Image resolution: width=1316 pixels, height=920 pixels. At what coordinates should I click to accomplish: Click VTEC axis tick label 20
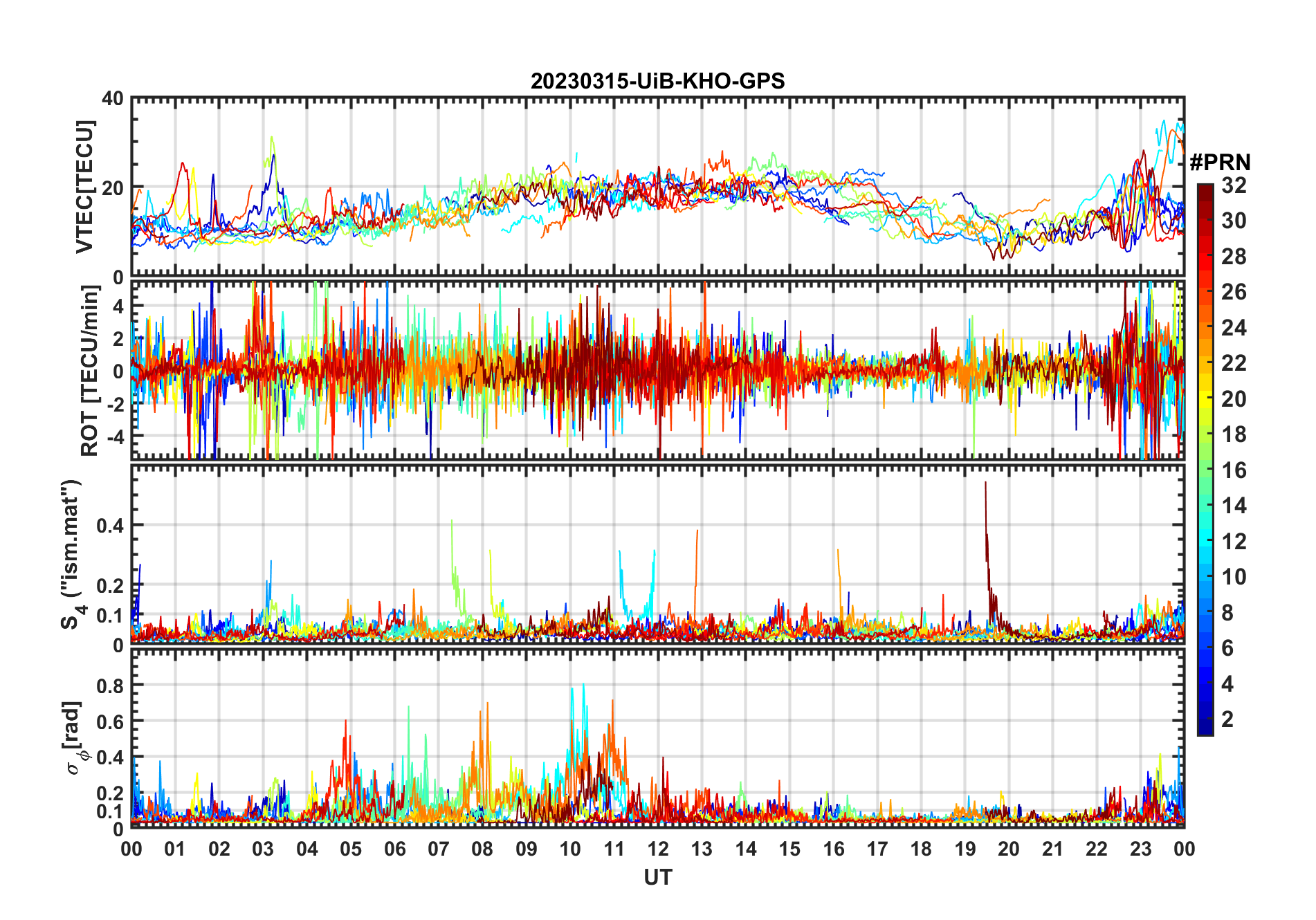[x=113, y=188]
